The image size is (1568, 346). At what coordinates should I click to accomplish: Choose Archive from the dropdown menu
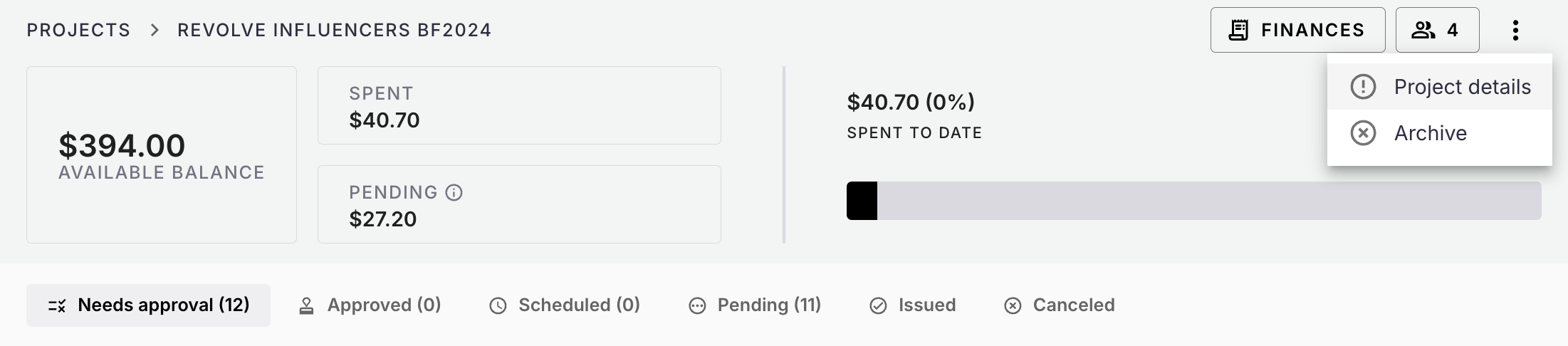pos(1430,133)
